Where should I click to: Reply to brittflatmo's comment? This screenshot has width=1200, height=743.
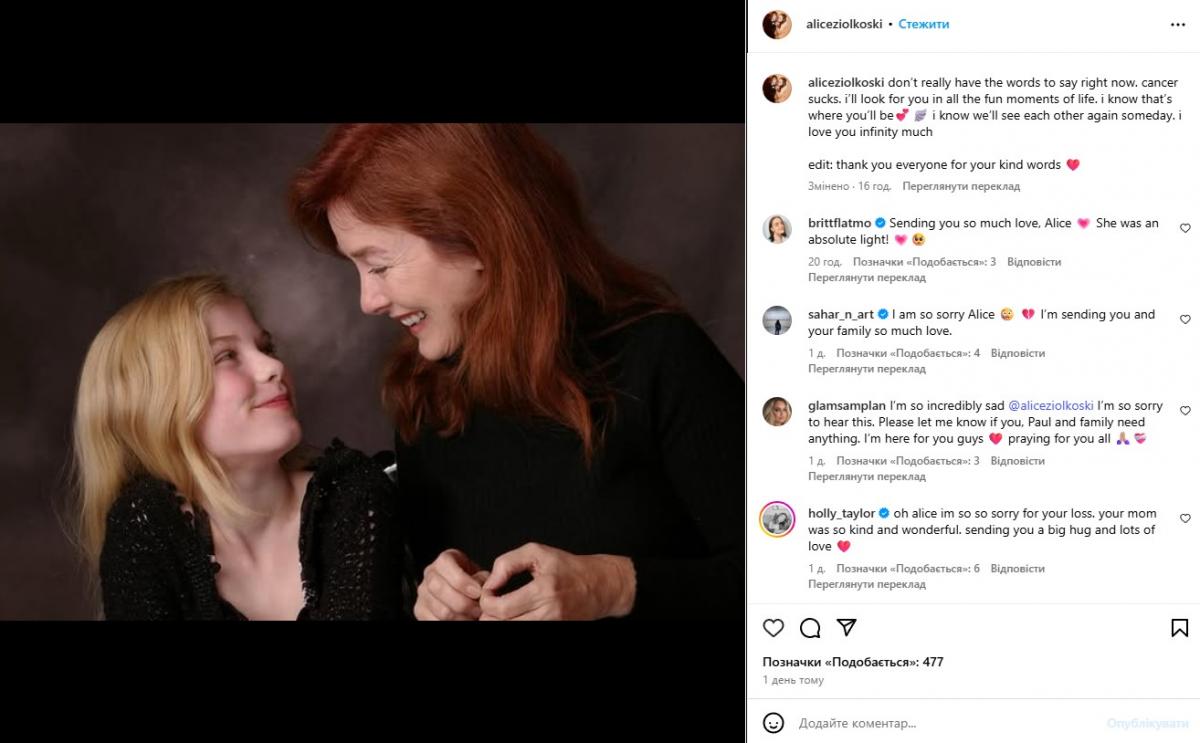(x=1034, y=262)
